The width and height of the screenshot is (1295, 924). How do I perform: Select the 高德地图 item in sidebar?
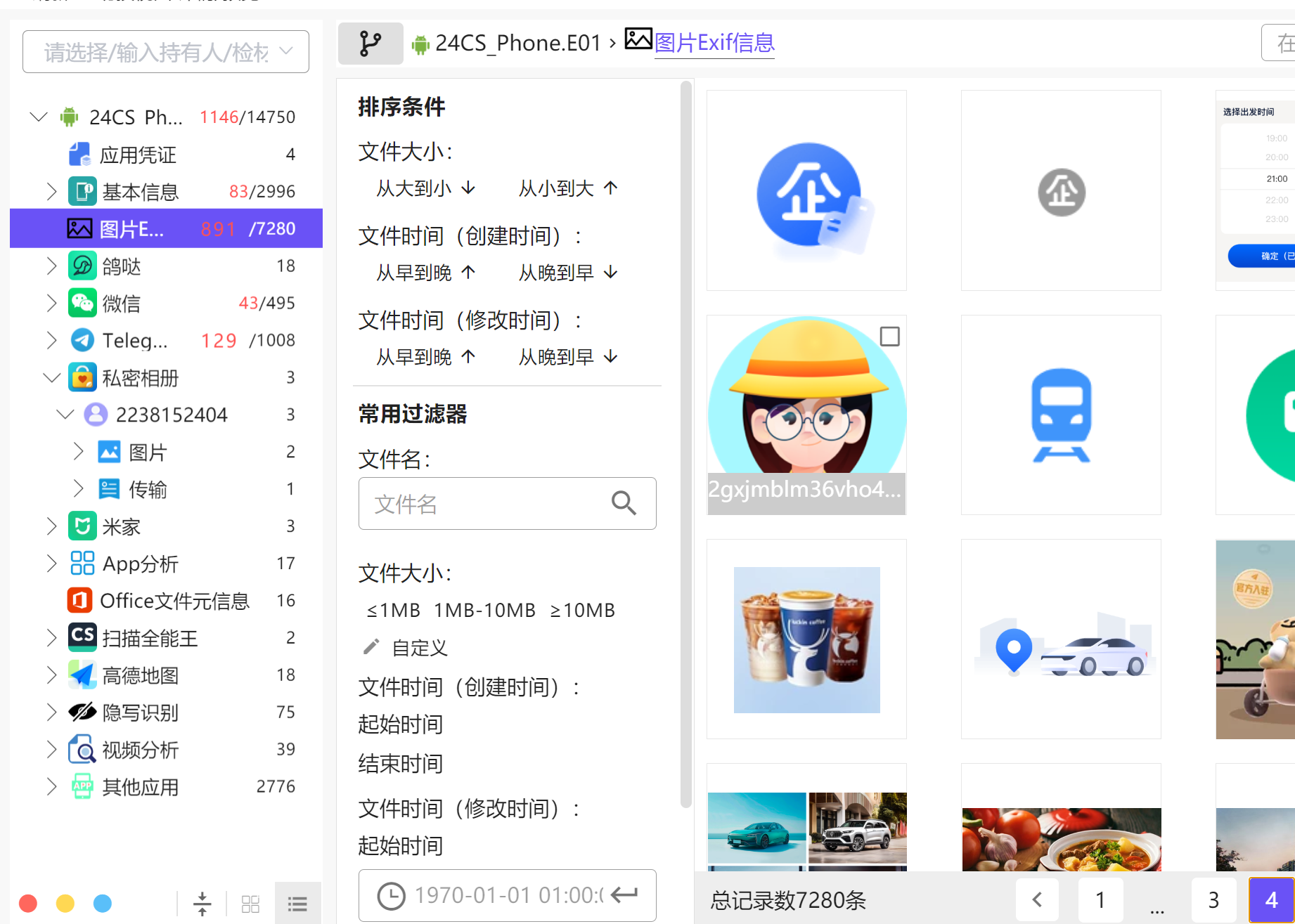140,675
